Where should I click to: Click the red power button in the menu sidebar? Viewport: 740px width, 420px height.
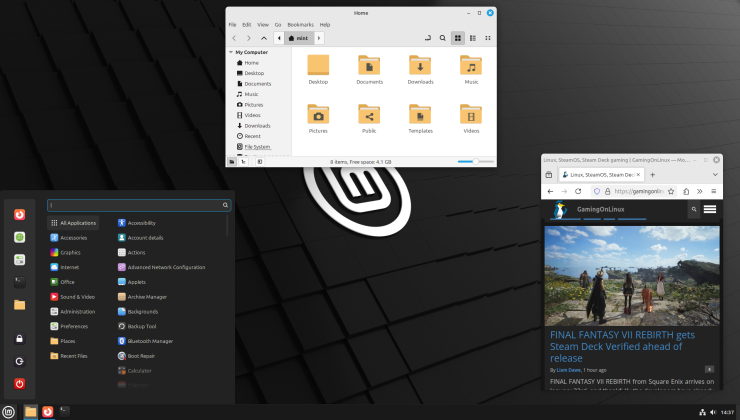tap(19, 383)
